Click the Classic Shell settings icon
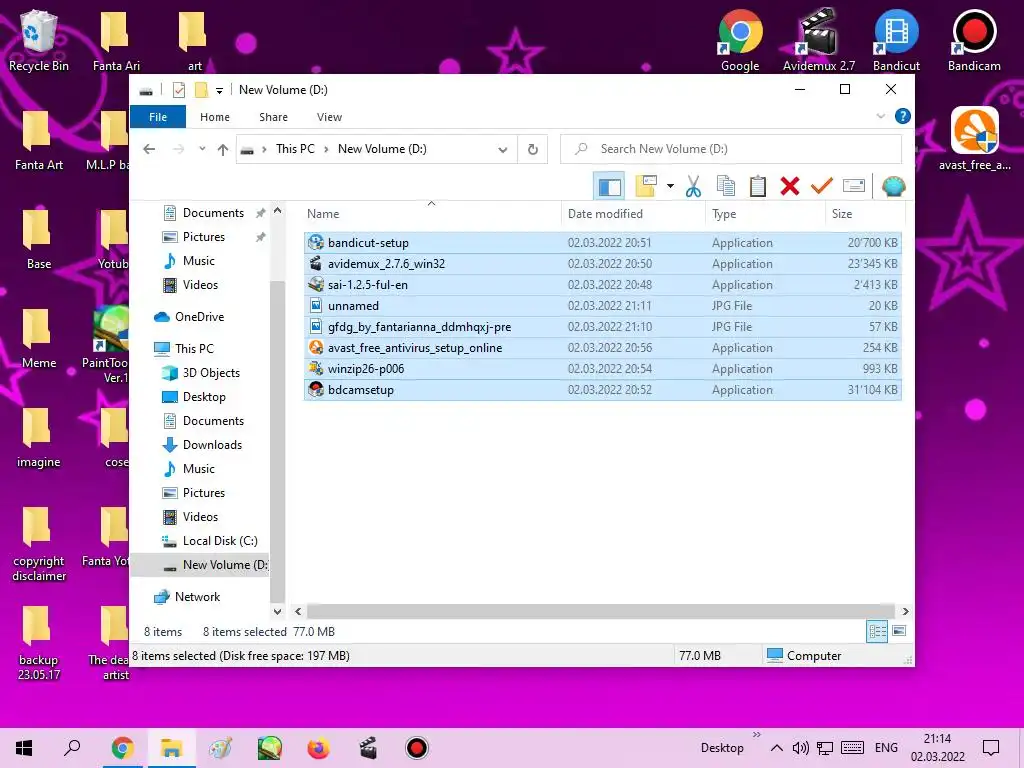1024x768 pixels. [893, 187]
